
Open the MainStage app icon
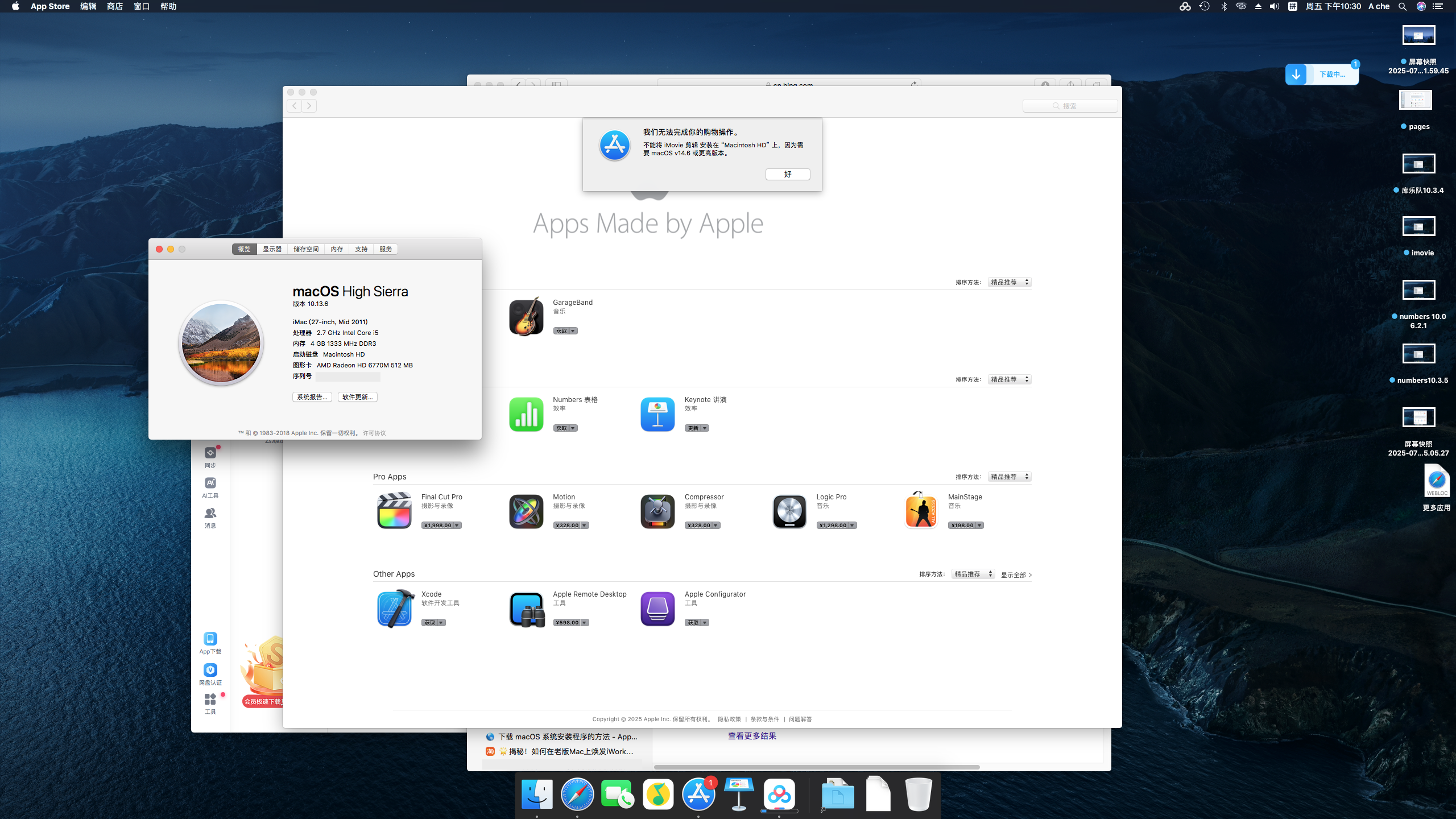pyautogui.click(x=921, y=511)
